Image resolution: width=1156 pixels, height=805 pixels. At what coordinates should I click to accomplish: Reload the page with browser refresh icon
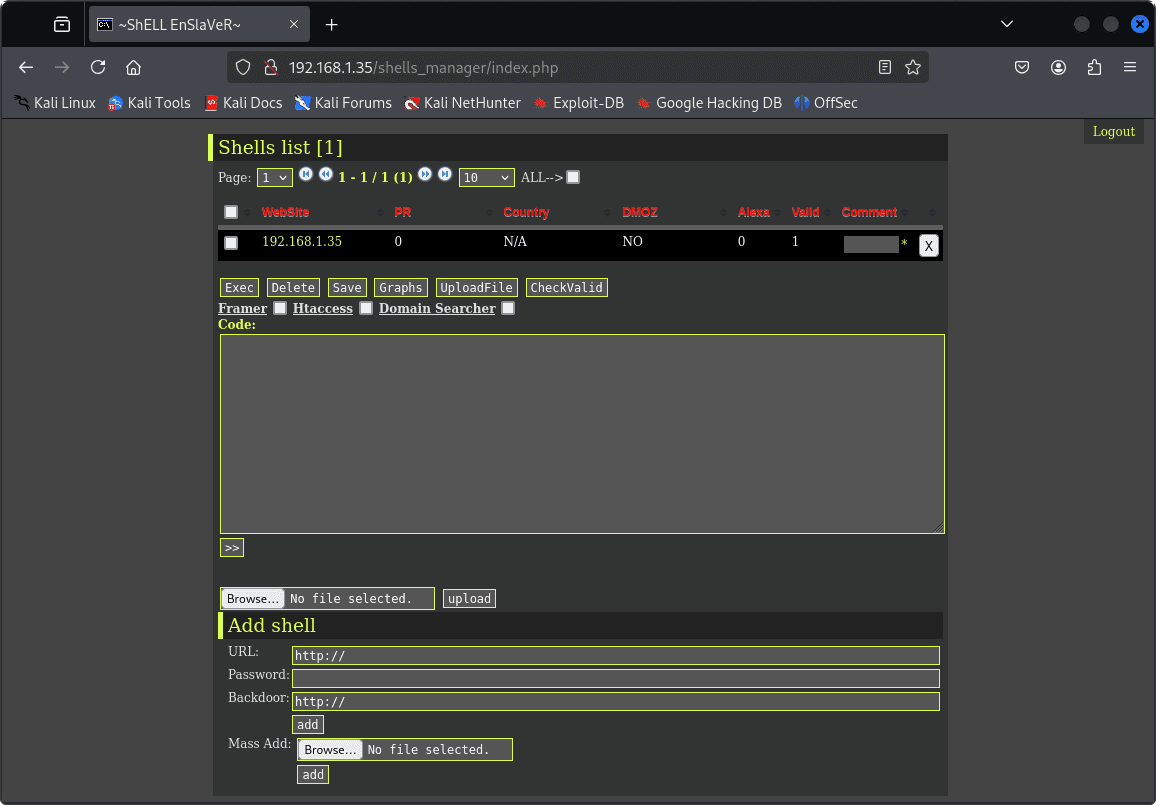[98, 67]
